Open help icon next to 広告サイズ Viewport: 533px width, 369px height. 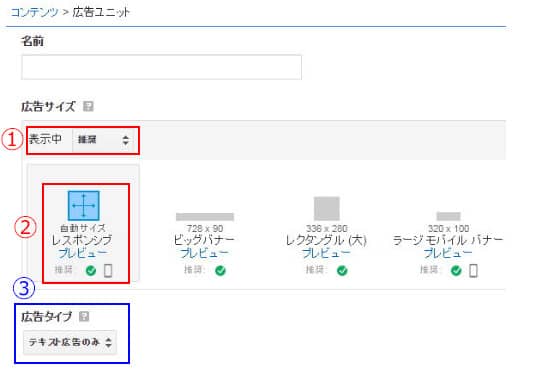point(88,107)
